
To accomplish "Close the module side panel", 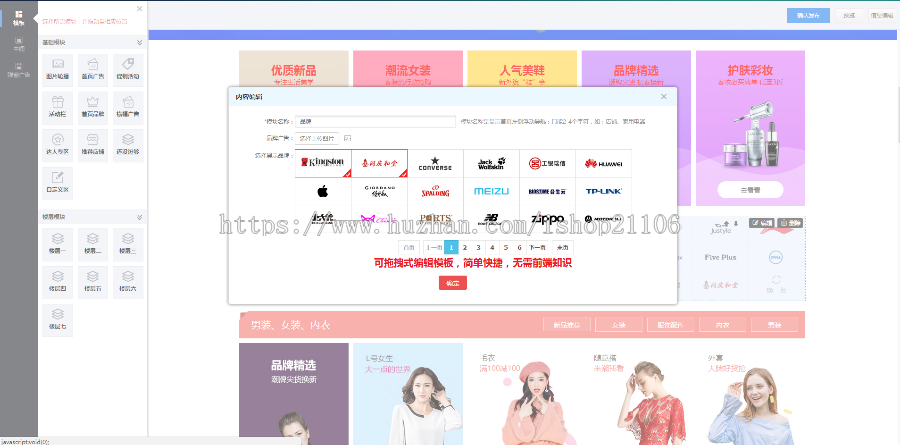I will click(x=139, y=9).
